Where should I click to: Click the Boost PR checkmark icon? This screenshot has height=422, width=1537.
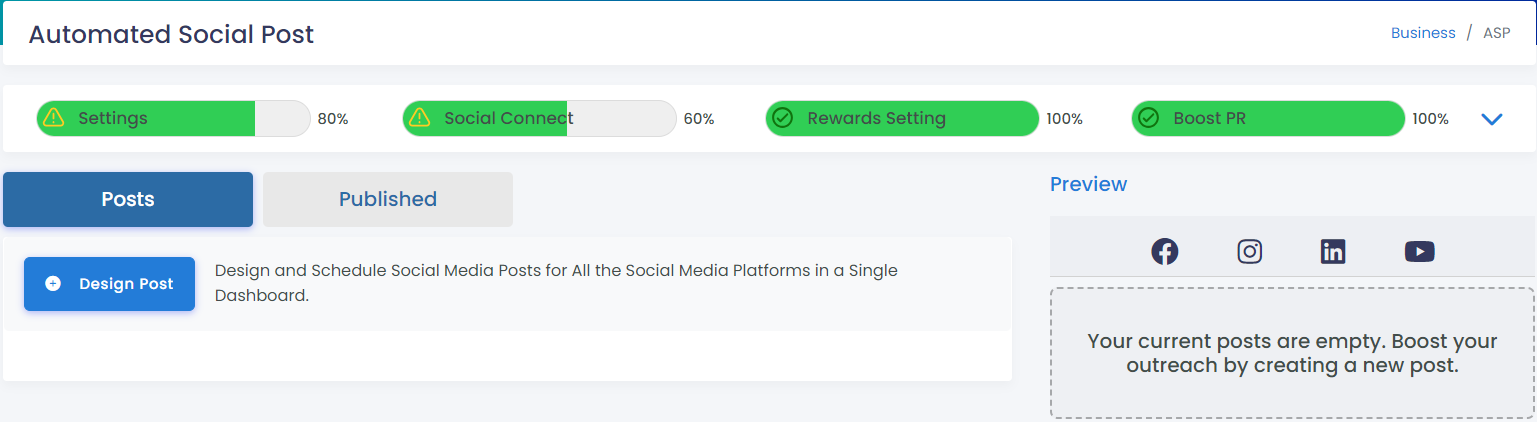(x=1149, y=118)
